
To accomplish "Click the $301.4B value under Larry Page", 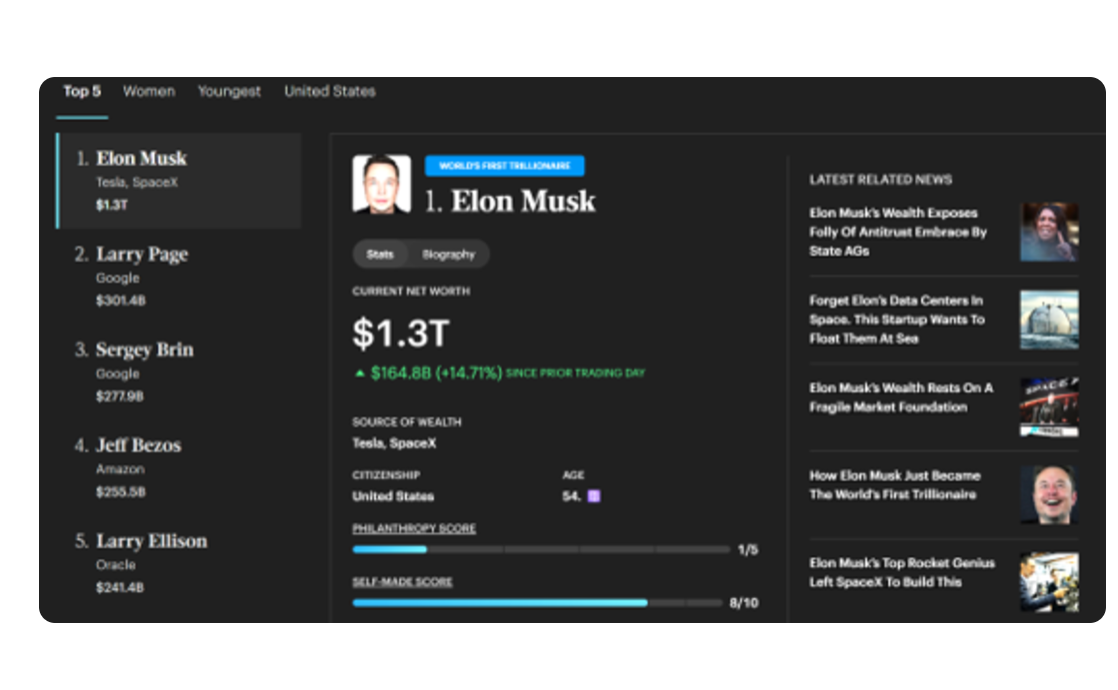I will [120, 301].
